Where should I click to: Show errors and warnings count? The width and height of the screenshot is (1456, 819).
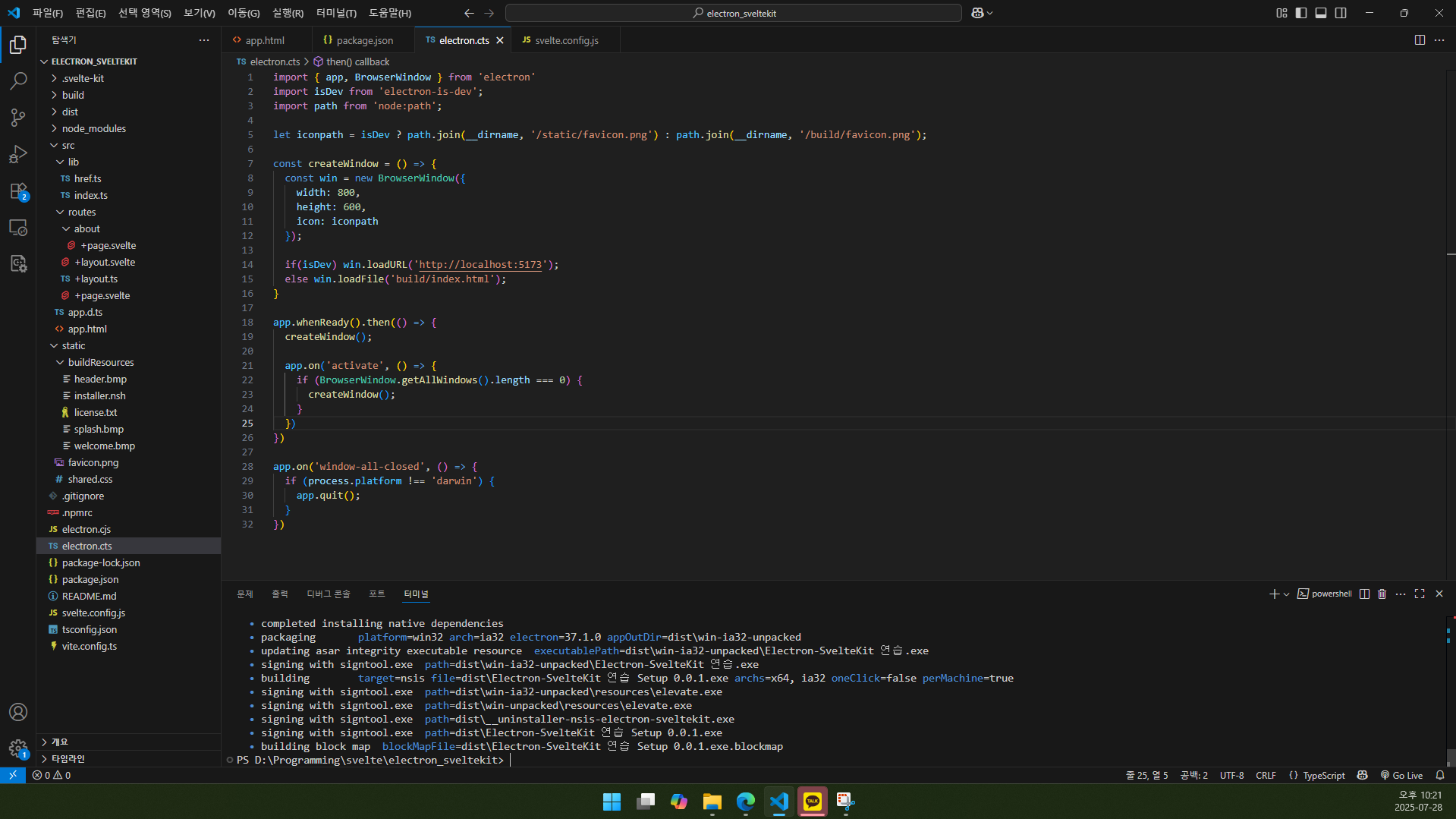pos(52,775)
